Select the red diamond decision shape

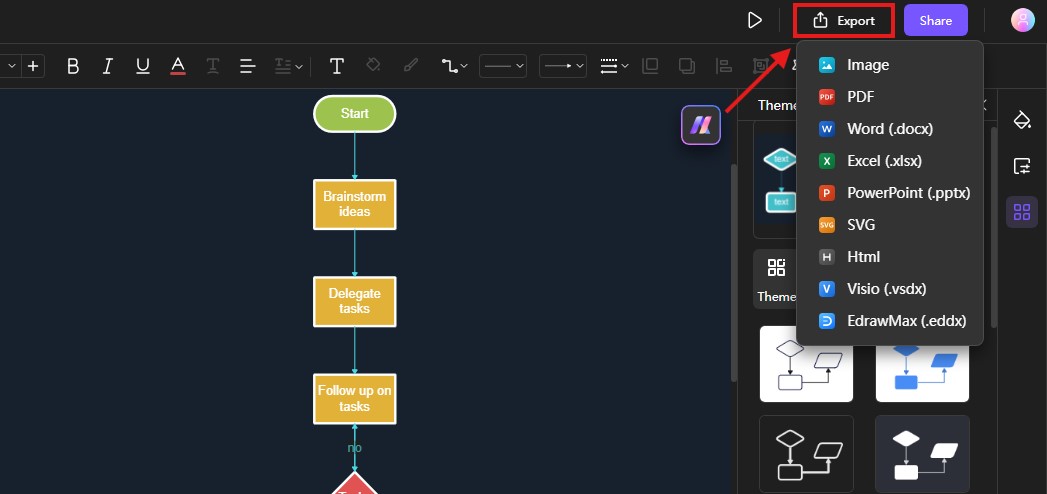[355, 484]
